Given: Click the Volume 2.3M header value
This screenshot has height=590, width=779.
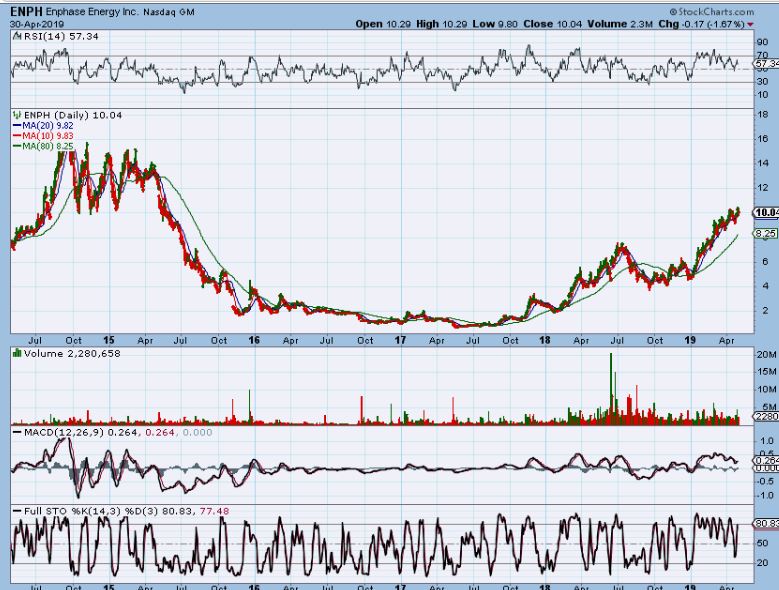Looking at the screenshot, I should 620,24.
